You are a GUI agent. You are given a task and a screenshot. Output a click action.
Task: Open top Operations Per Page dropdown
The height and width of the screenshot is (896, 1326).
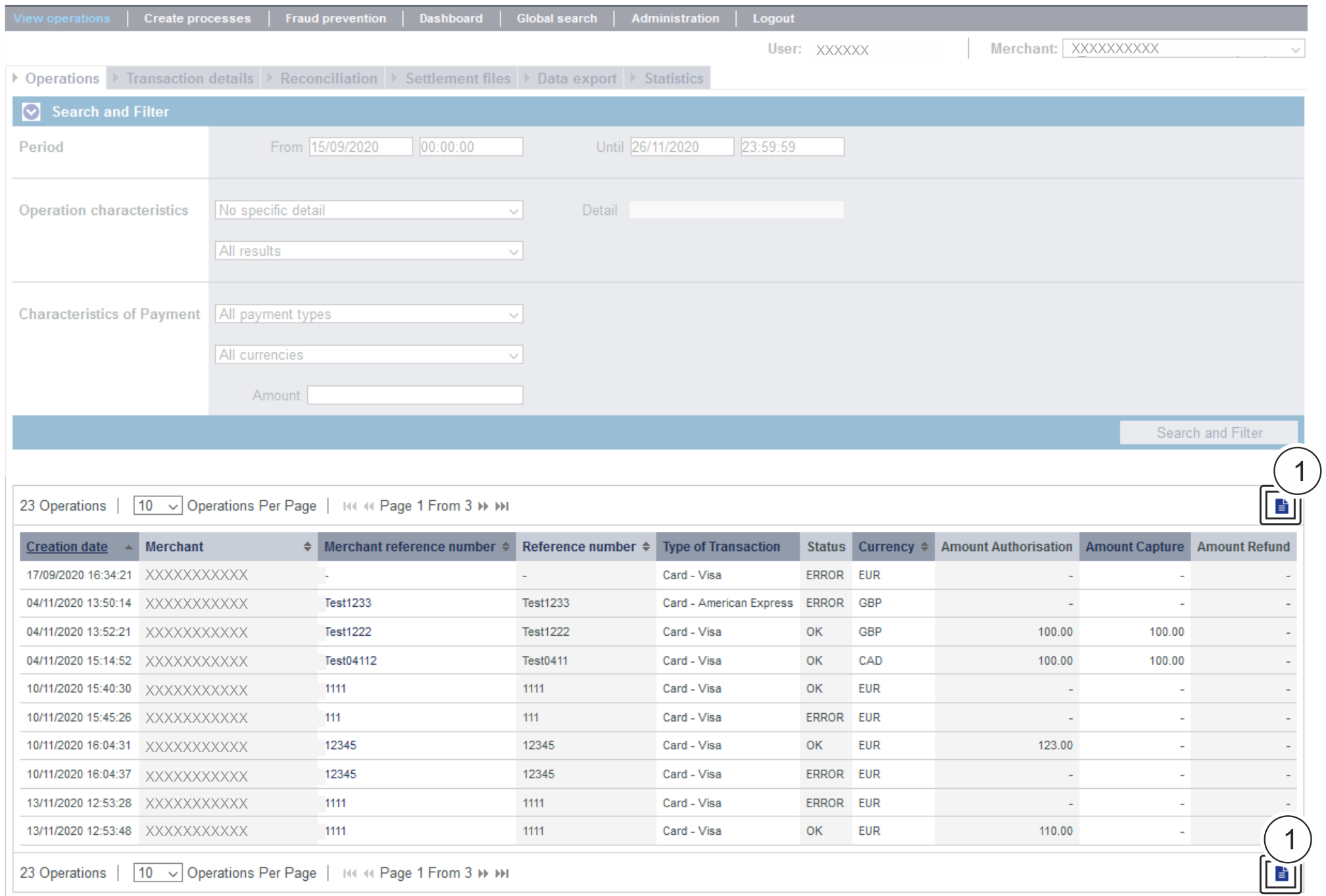click(x=157, y=506)
